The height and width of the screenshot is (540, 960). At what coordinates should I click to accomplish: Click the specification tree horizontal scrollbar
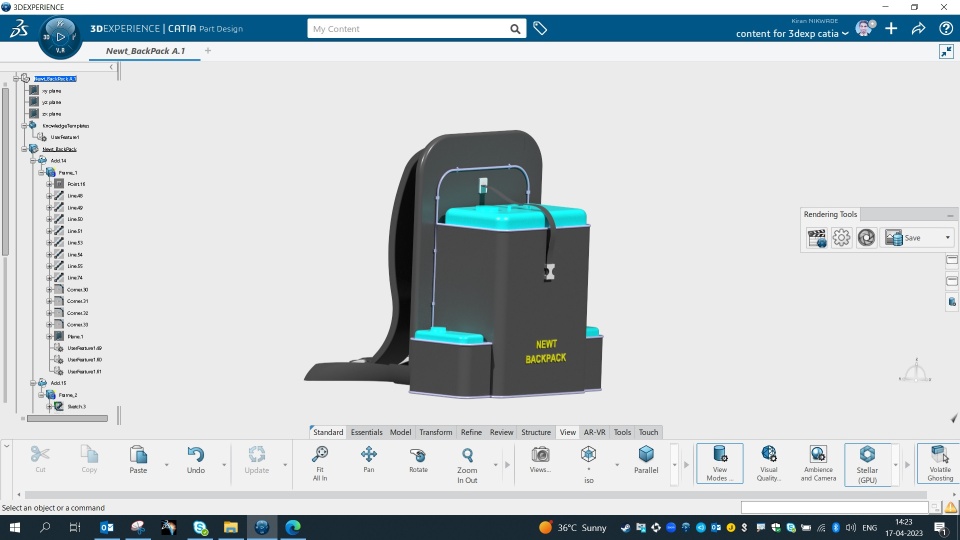tap(67, 419)
